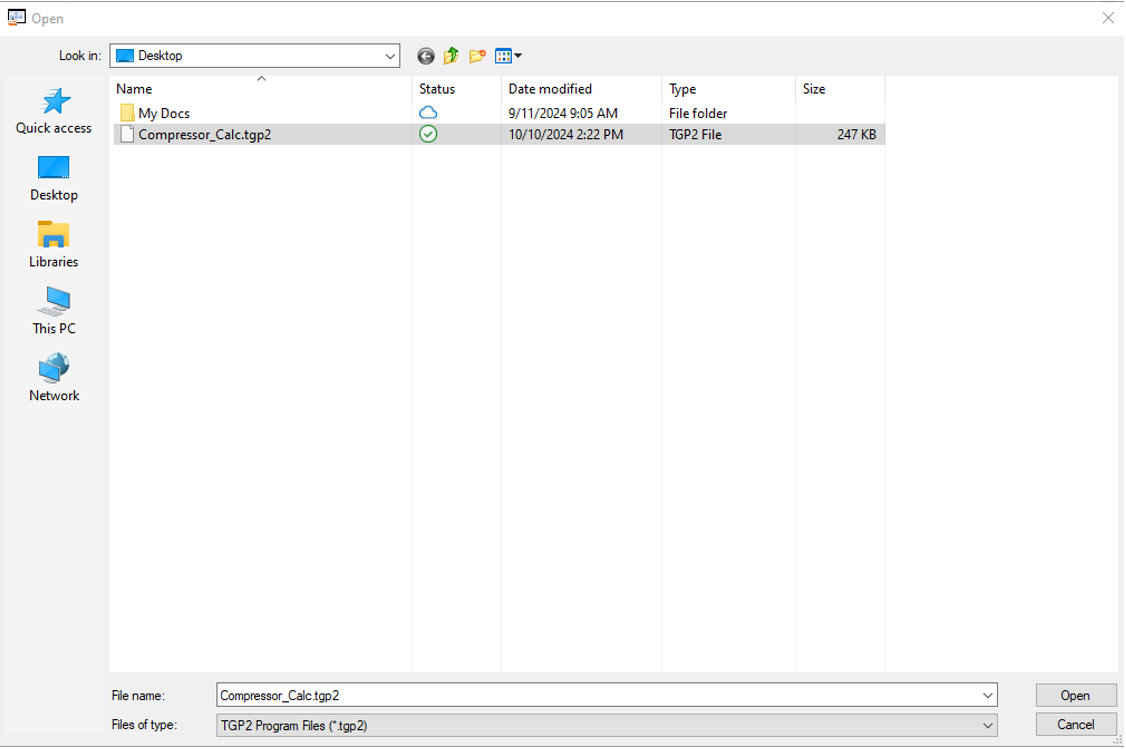The height and width of the screenshot is (749, 1126).
Task: Expand the File name dropdown arrow
Action: point(987,695)
